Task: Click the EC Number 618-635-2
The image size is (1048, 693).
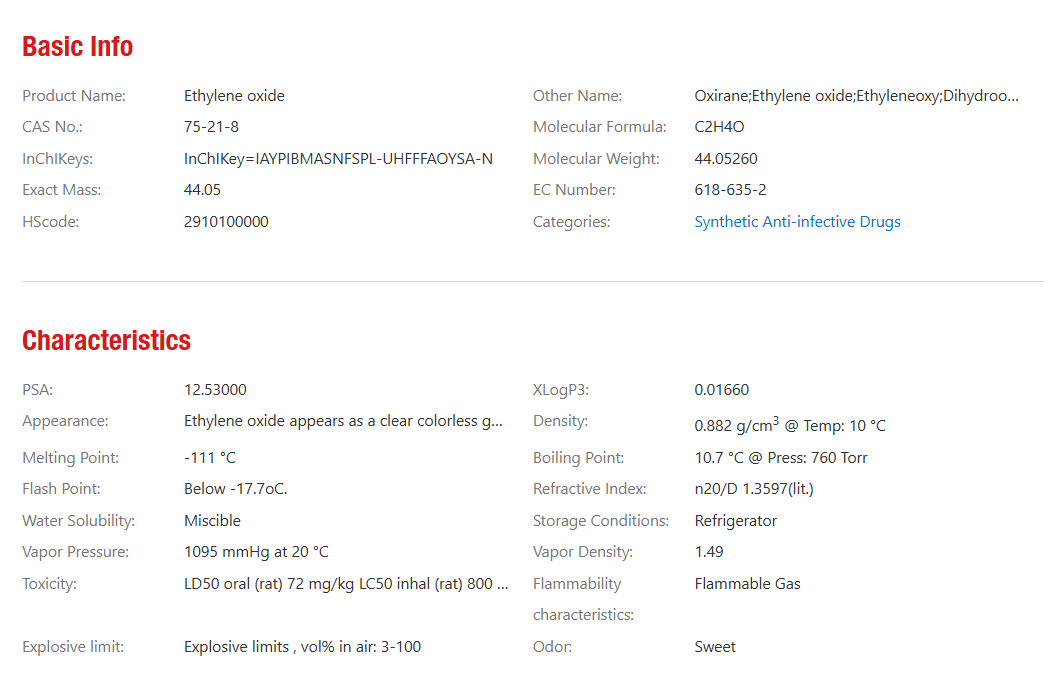Action: [x=730, y=190]
